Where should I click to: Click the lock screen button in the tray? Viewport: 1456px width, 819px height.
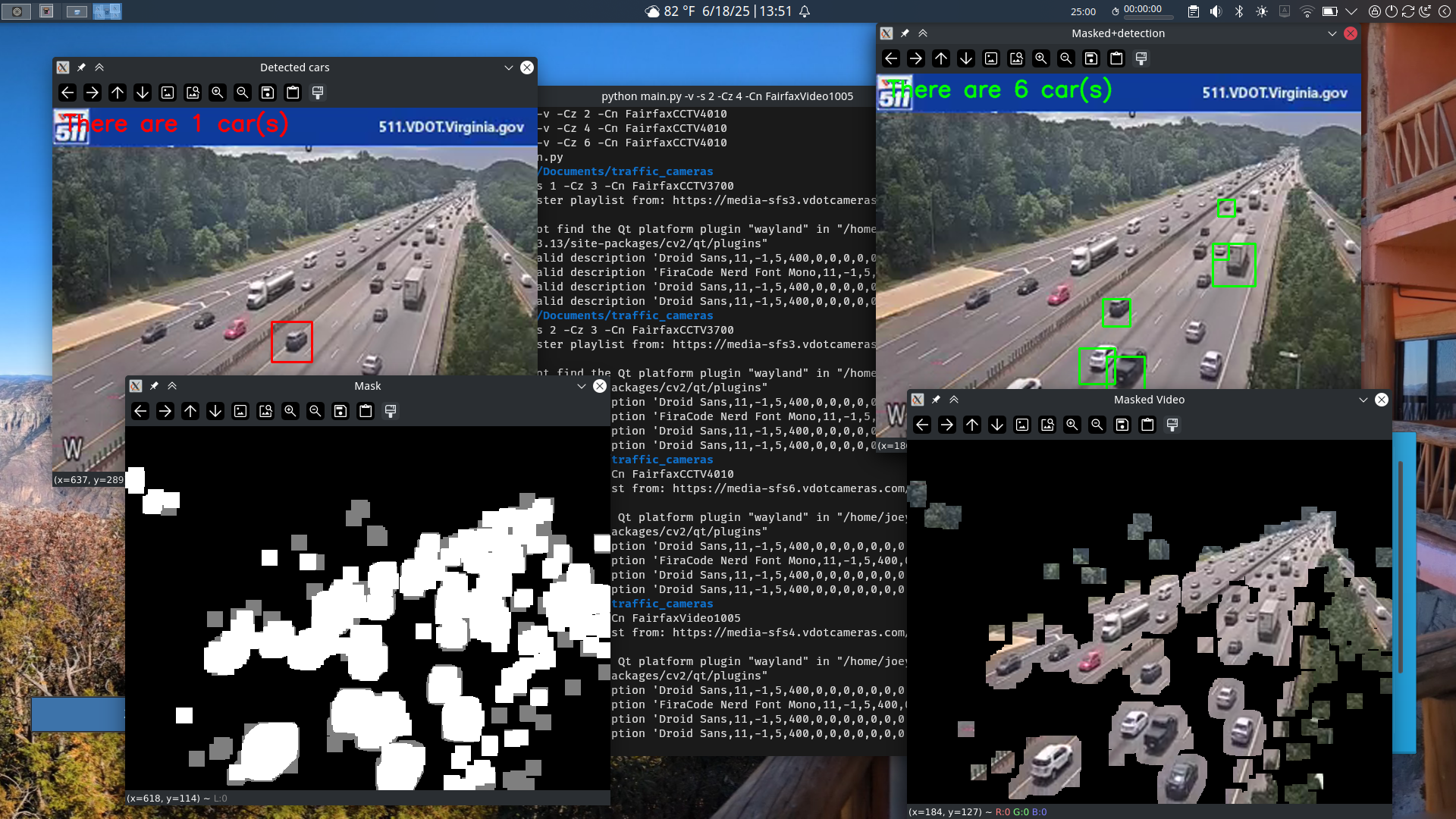1375,11
